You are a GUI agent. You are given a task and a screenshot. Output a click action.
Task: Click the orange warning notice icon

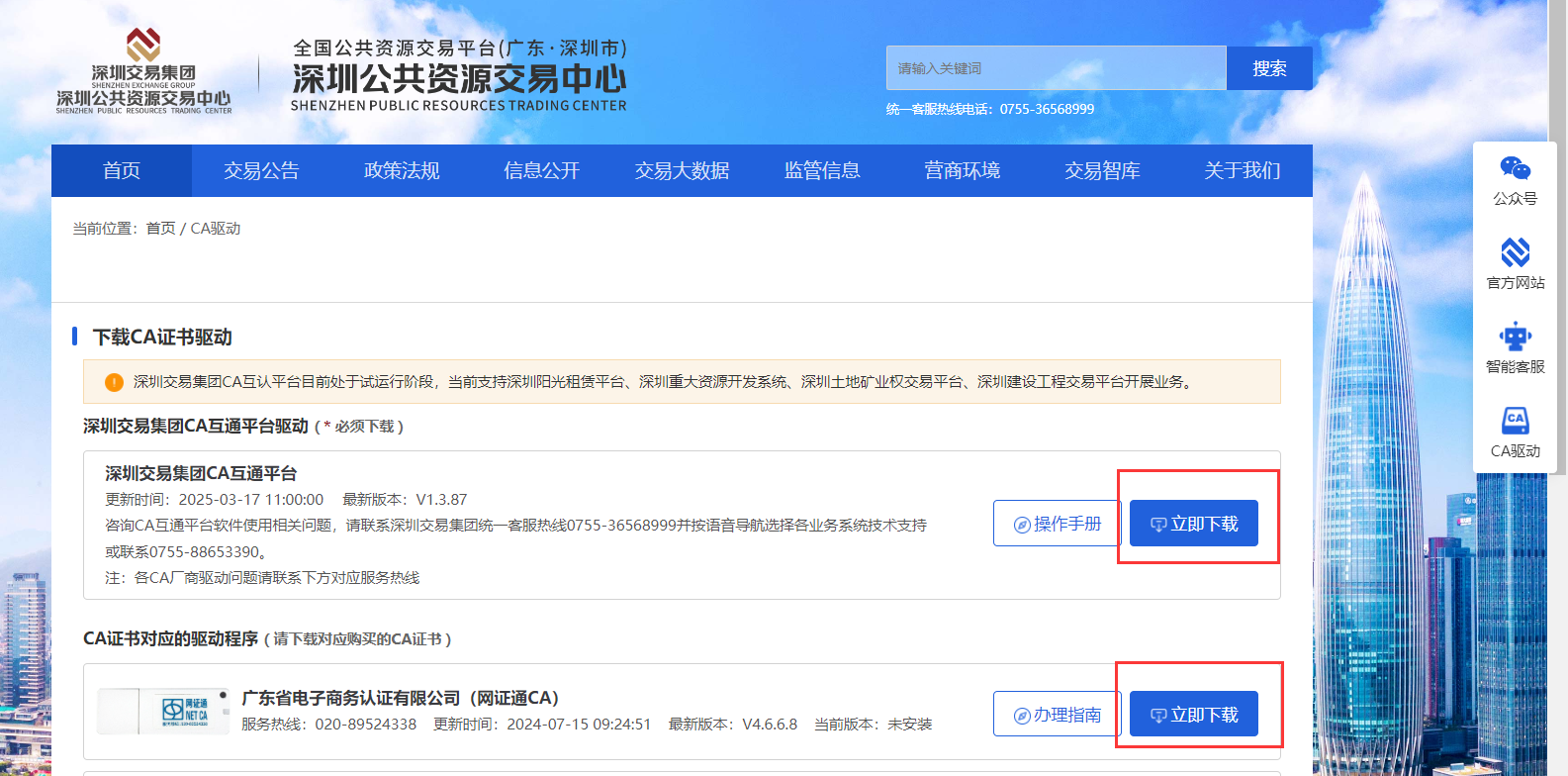pyautogui.click(x=114, y=382)
